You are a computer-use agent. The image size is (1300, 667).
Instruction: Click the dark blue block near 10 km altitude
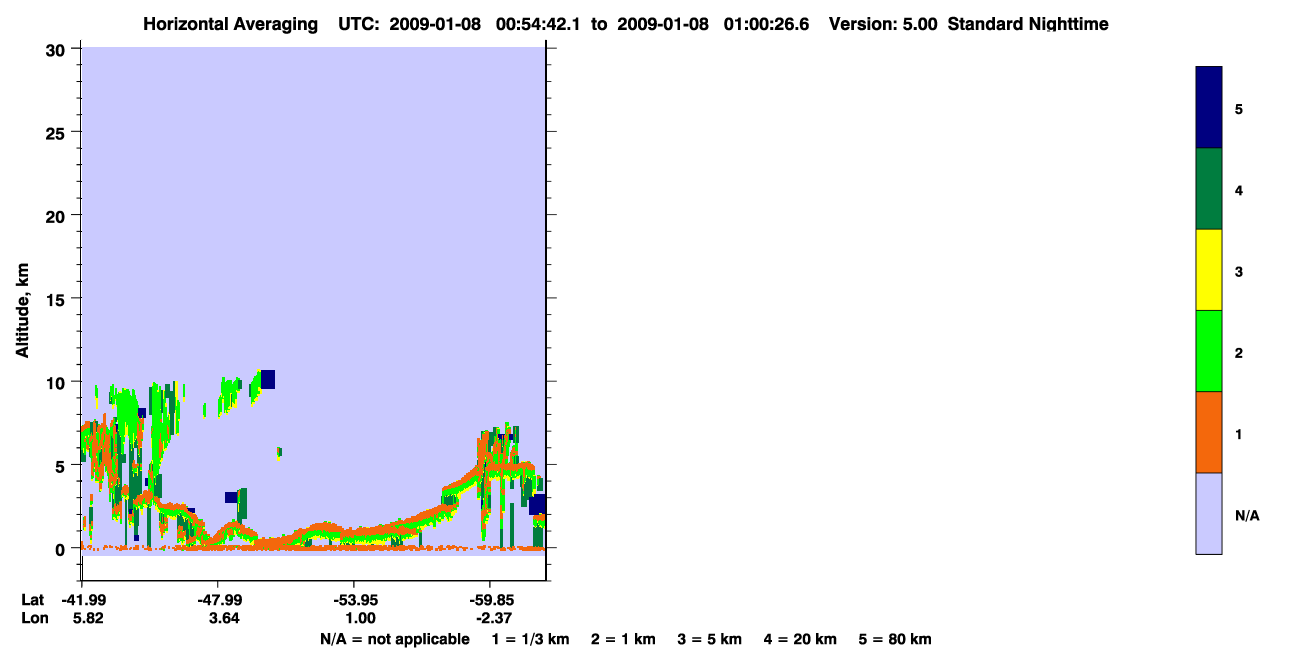(x=267, y=379)
